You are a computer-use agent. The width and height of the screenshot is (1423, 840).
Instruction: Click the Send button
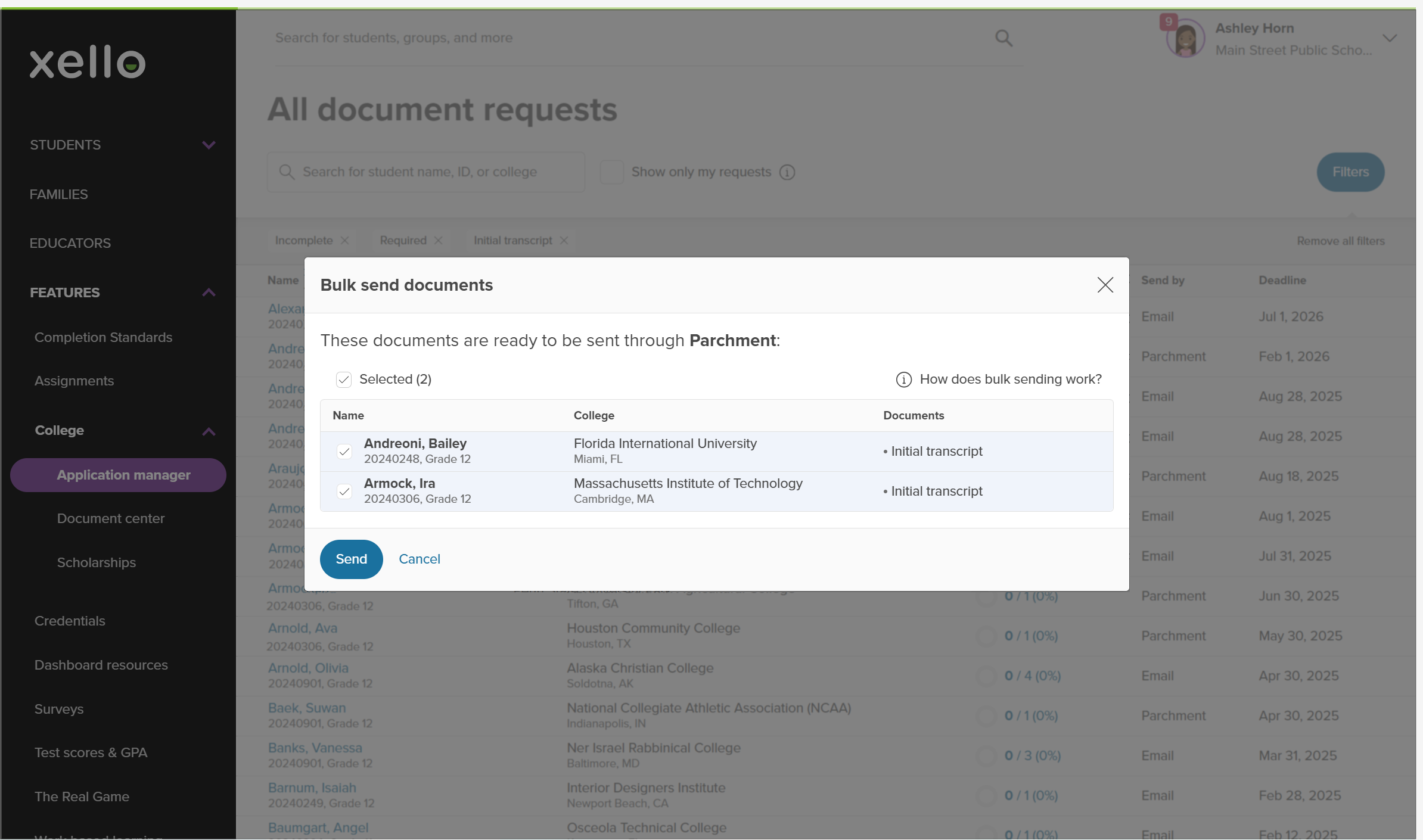pos(351,559)
